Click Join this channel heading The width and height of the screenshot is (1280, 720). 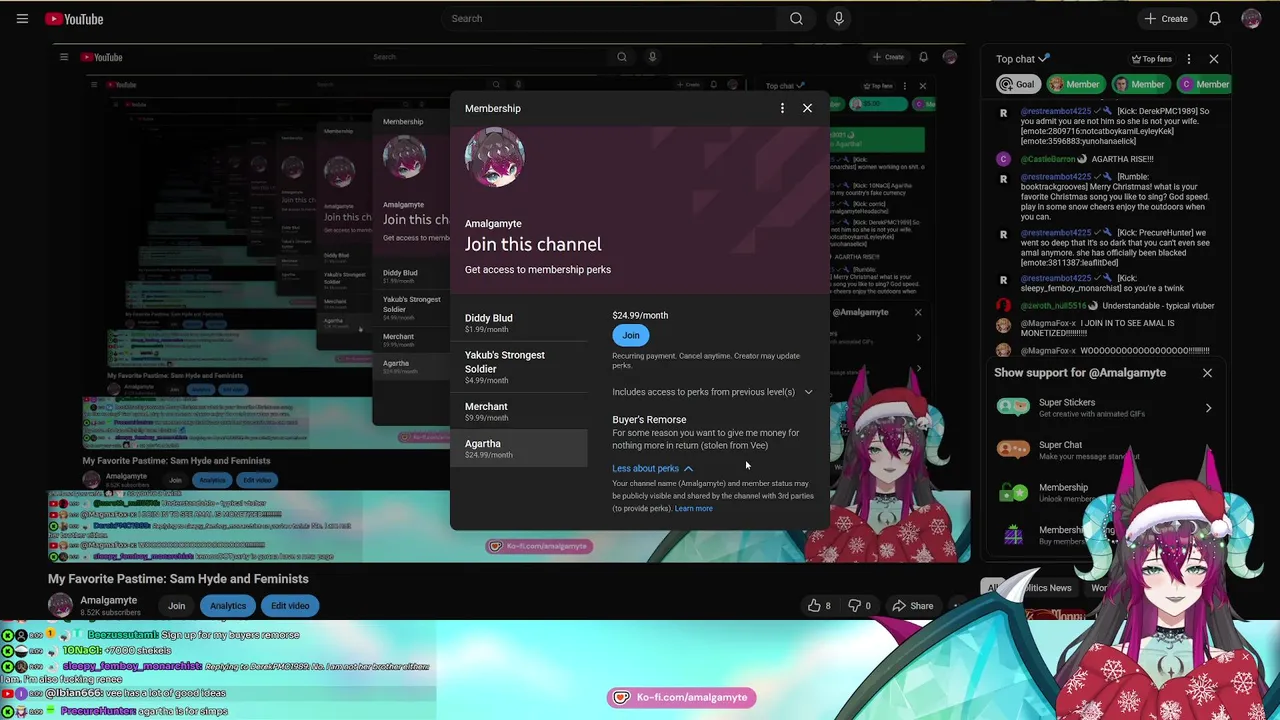tap(533, 244)
